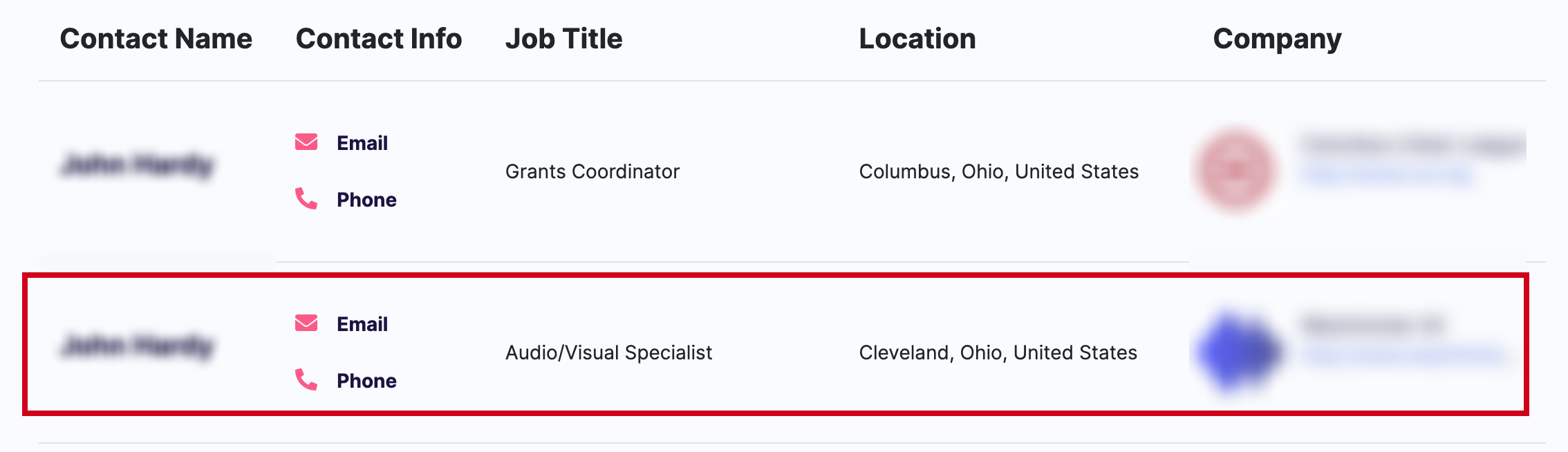1568x452 pixels.
Task: Open the red company logo in the Columbus row
Action: 1235,170
